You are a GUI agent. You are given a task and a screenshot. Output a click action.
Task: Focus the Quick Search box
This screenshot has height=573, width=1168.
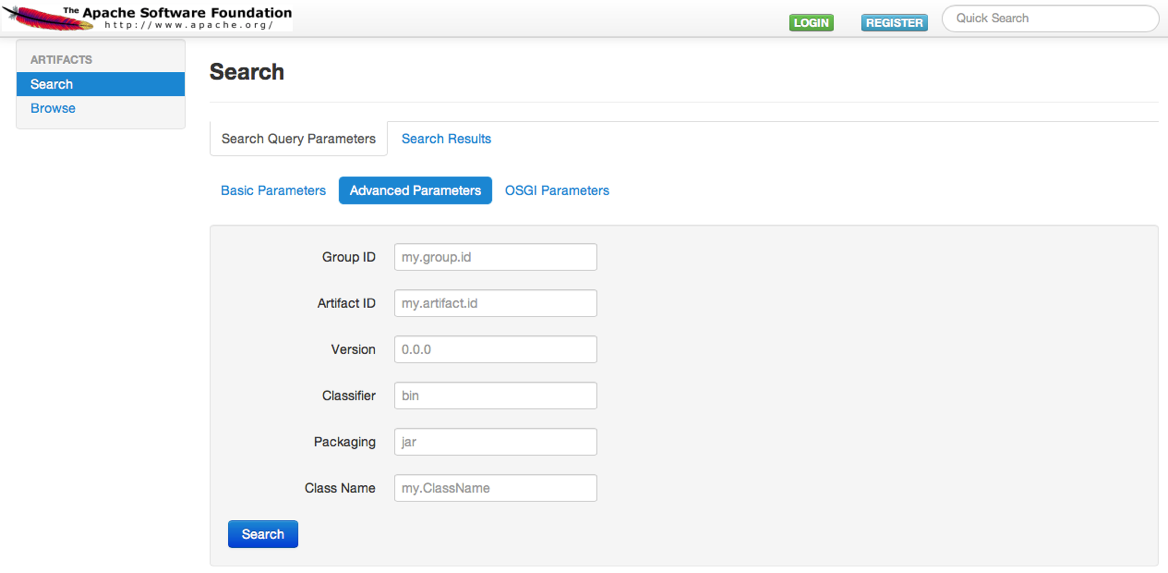(x=1048, y=18)
